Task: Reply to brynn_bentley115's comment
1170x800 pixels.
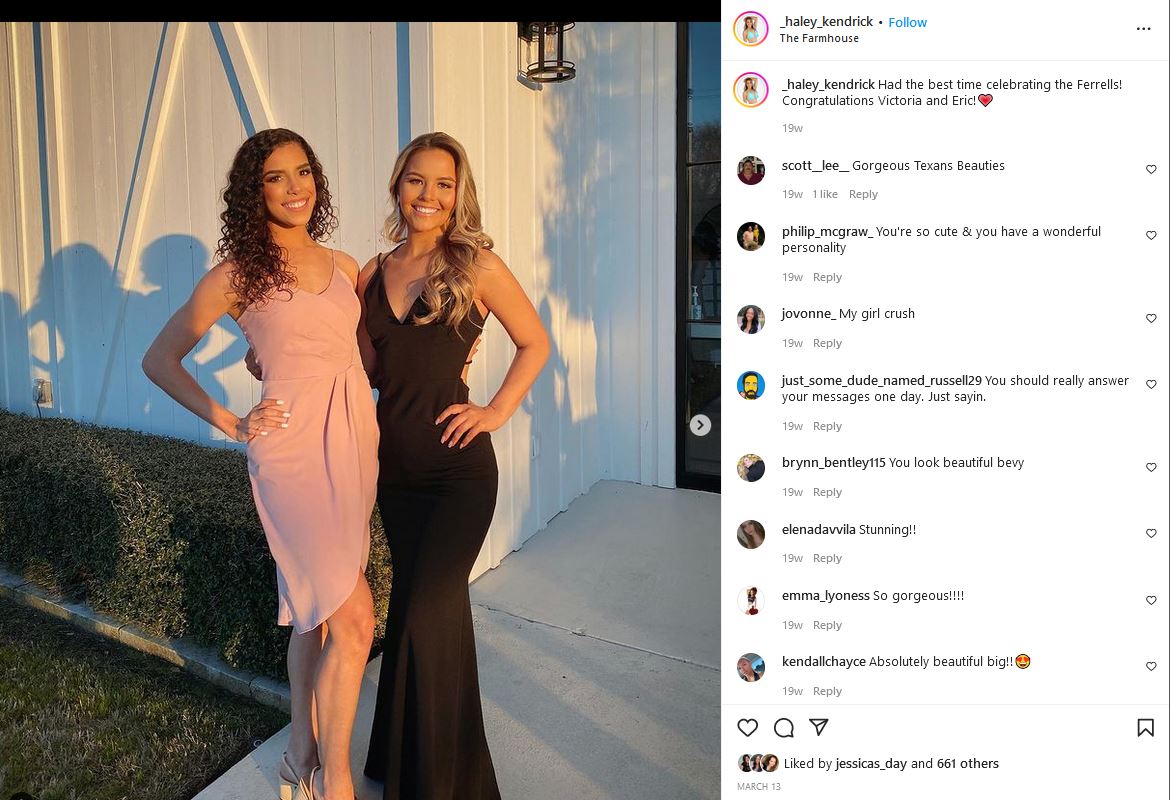Action: [827, 493]
